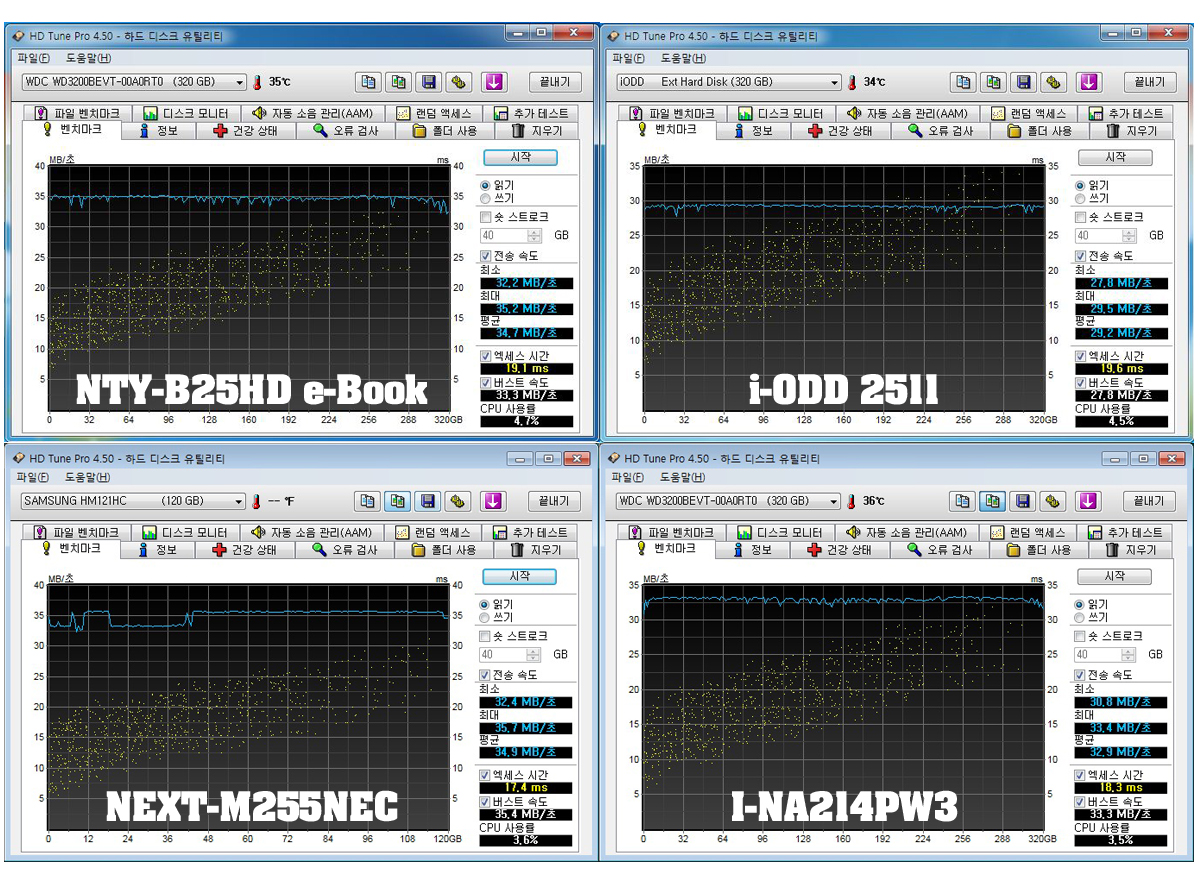Viewport: 1200px width, 884px height.
Task: Select 쓰기 (write) radio in 35°C WDC window
Action: coord(486,198)
